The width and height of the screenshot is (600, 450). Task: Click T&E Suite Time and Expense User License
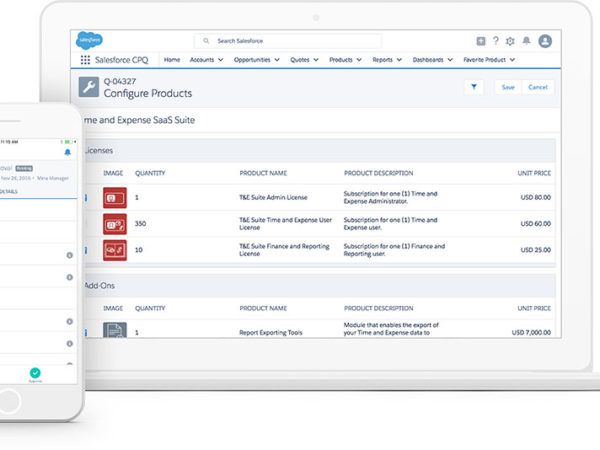pyautogui.click(x=285, y=223)
